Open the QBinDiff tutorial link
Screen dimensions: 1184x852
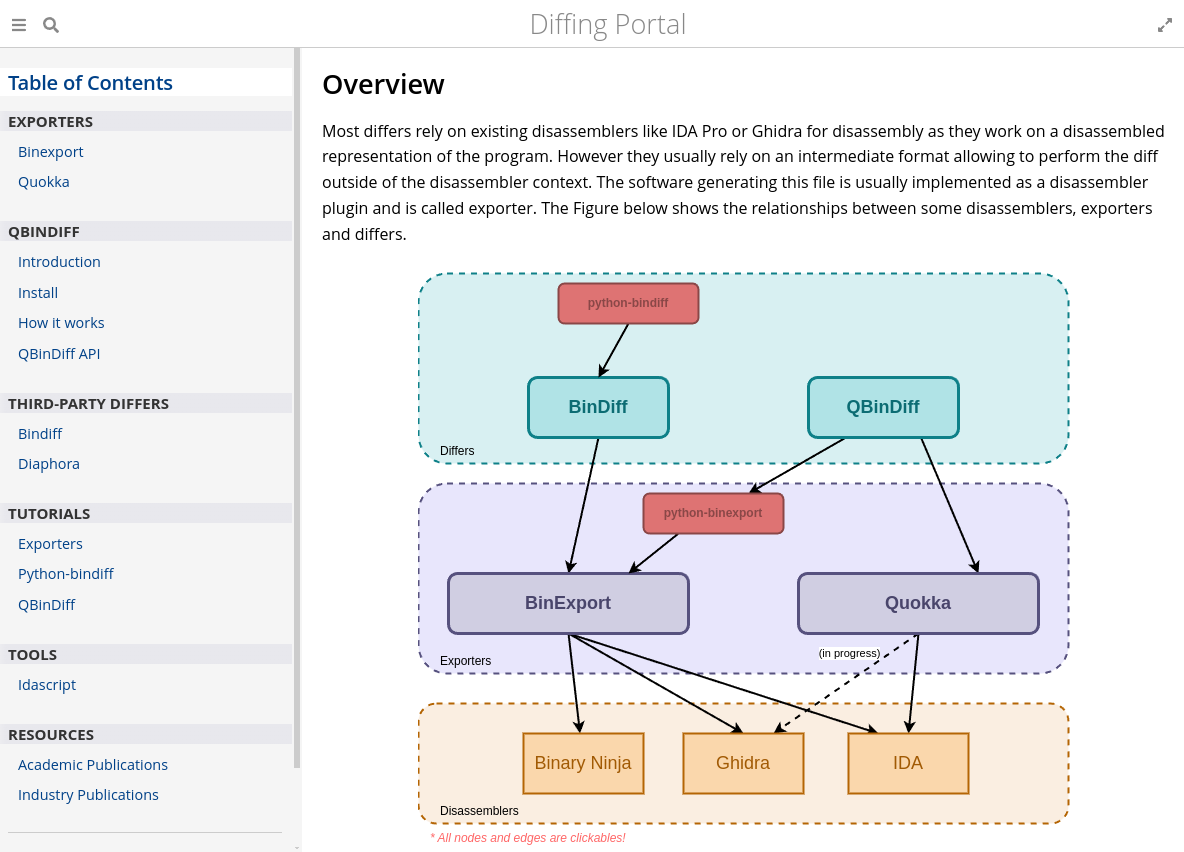[47, 605]
